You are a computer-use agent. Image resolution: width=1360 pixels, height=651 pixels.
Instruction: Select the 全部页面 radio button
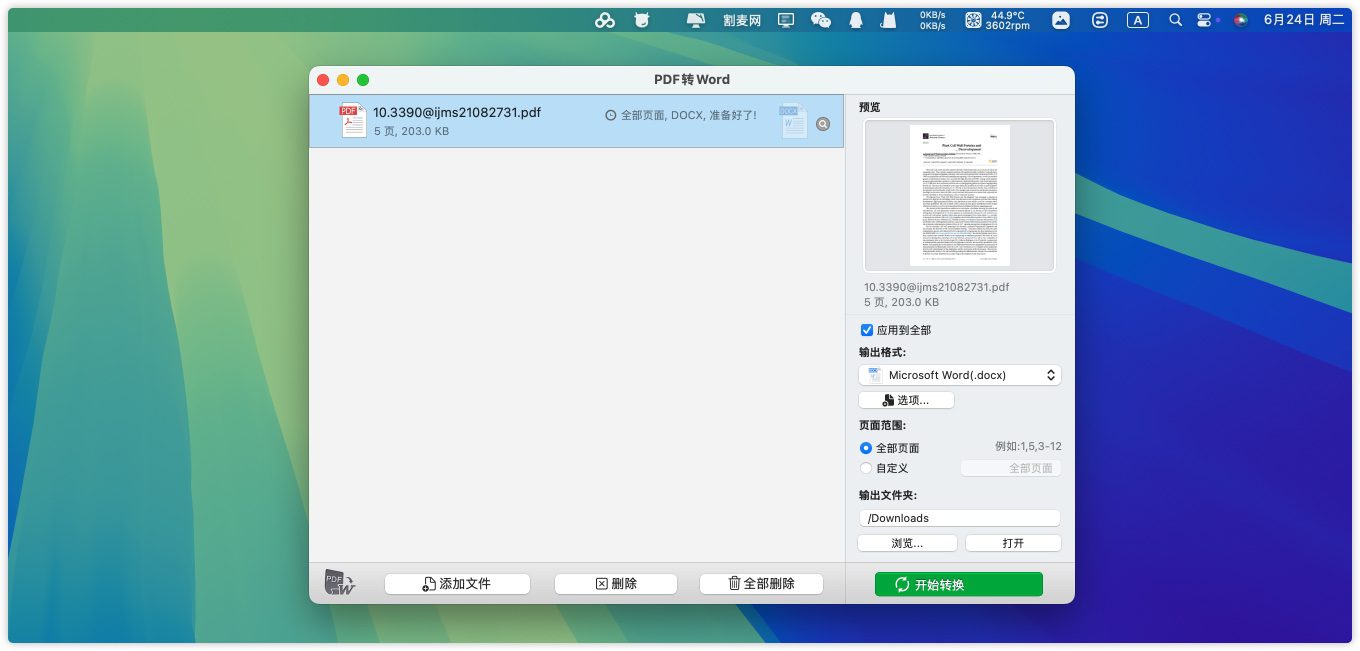click(866, 448)
